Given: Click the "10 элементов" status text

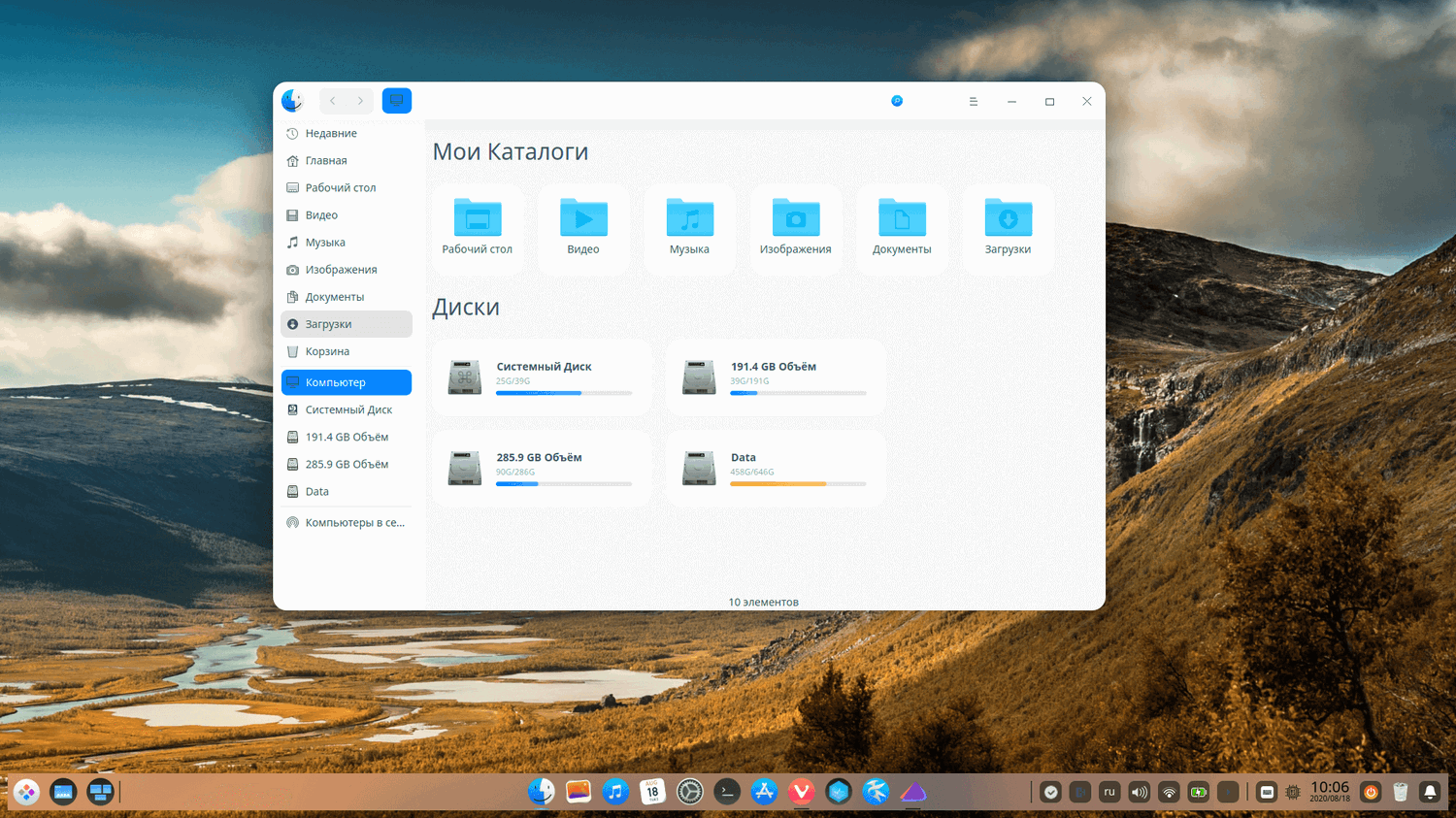Looking at the screenshot, I should 764,603.
